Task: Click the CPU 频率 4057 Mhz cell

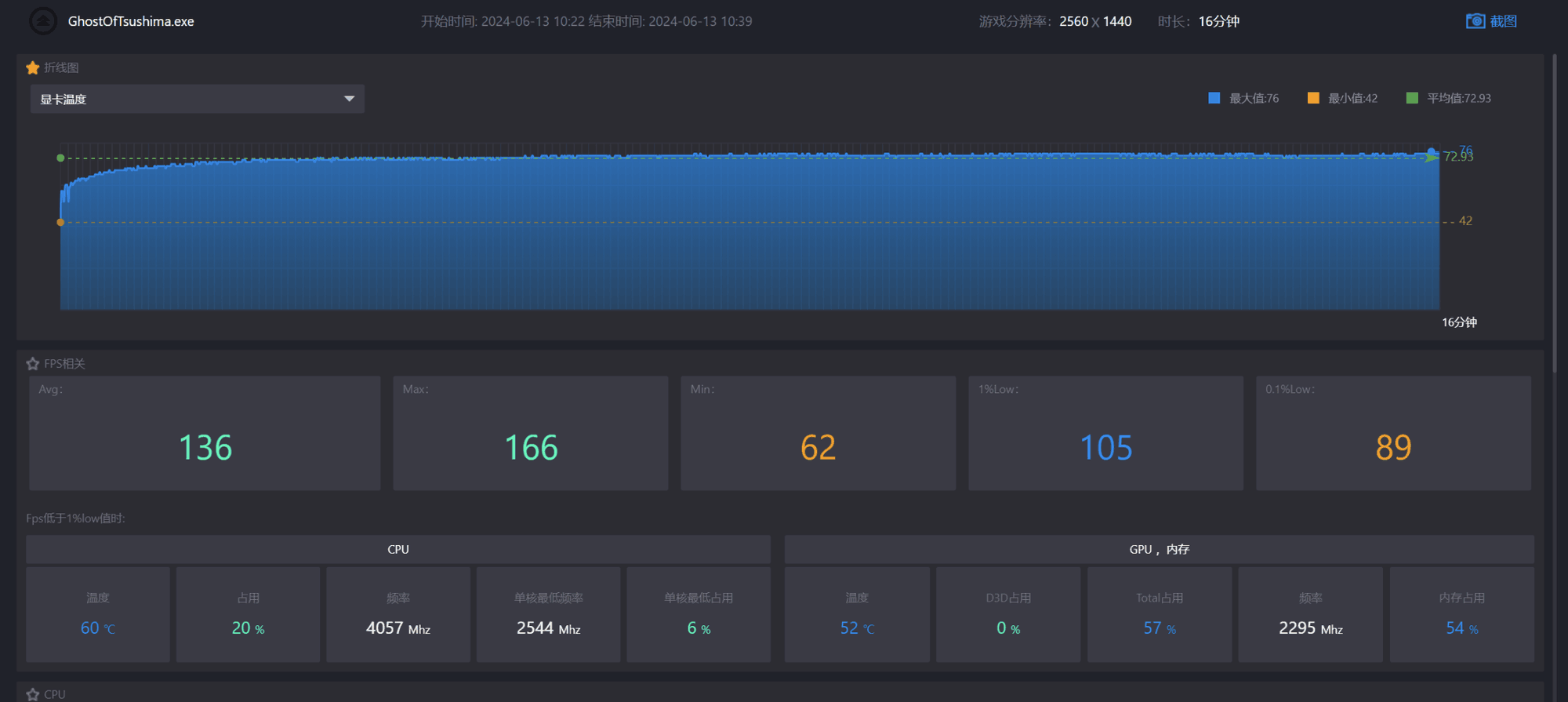Action: (398, 614)
